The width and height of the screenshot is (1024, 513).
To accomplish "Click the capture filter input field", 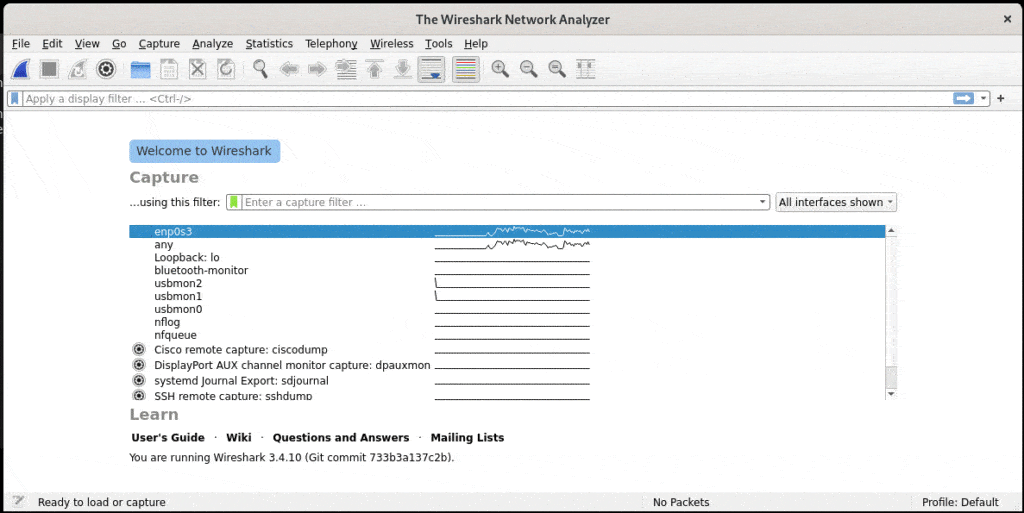I will (499, 202).
